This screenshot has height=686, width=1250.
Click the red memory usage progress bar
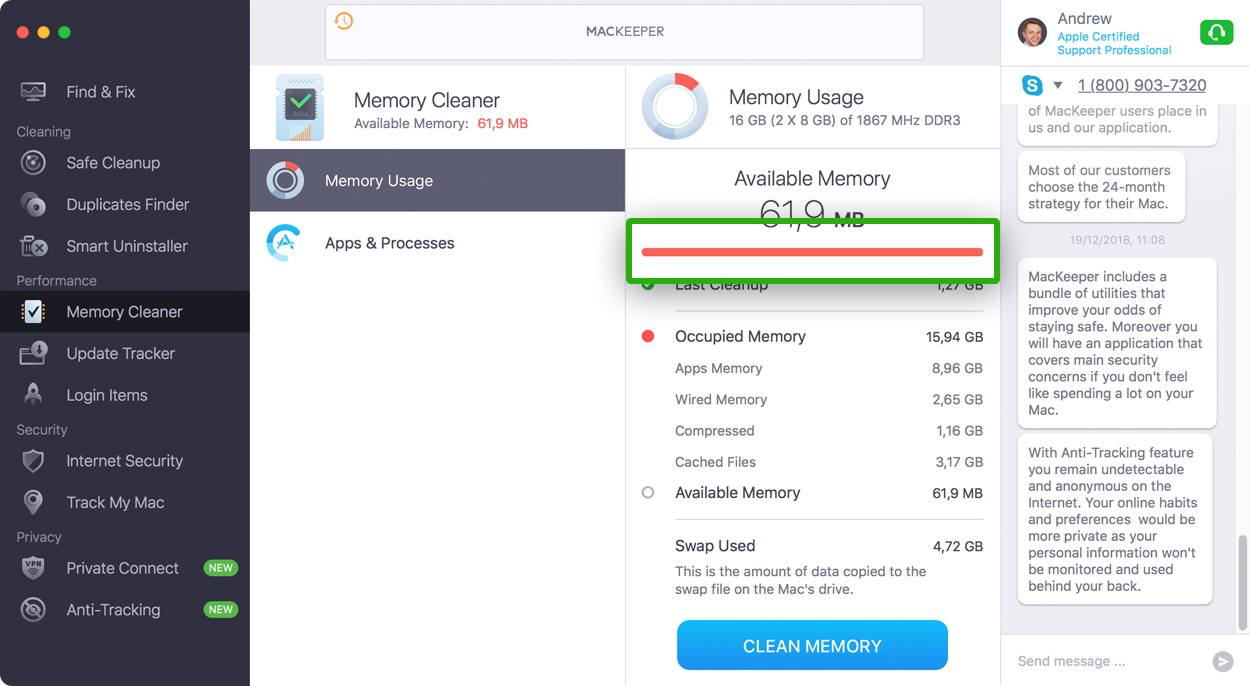(x=812, y=252)
